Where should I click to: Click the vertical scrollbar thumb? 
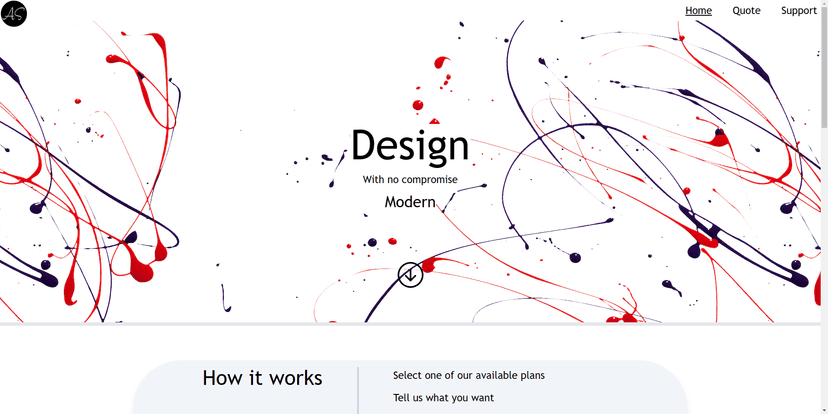[824, 67]
